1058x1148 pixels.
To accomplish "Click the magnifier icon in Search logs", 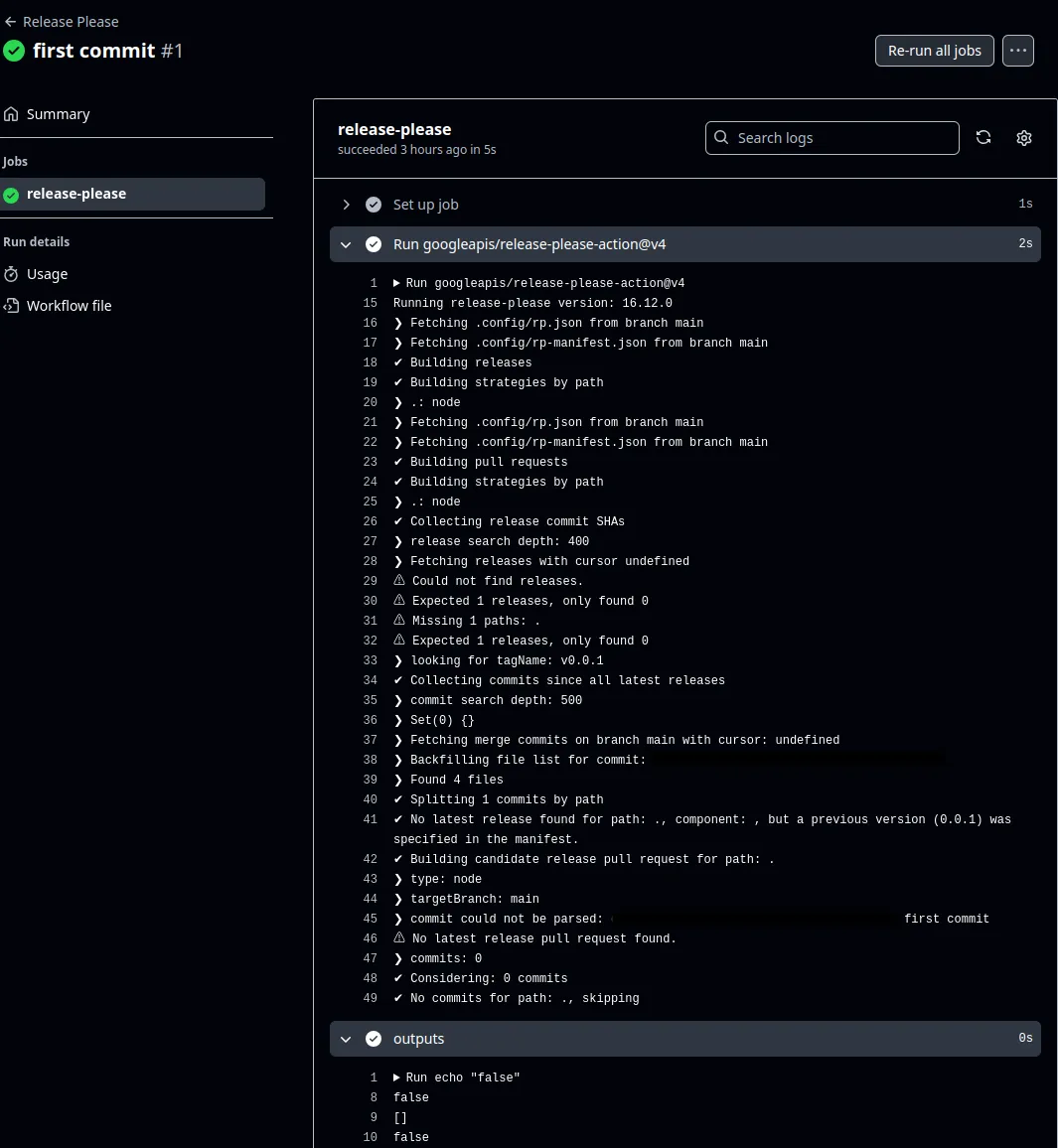I will [721, 138].
